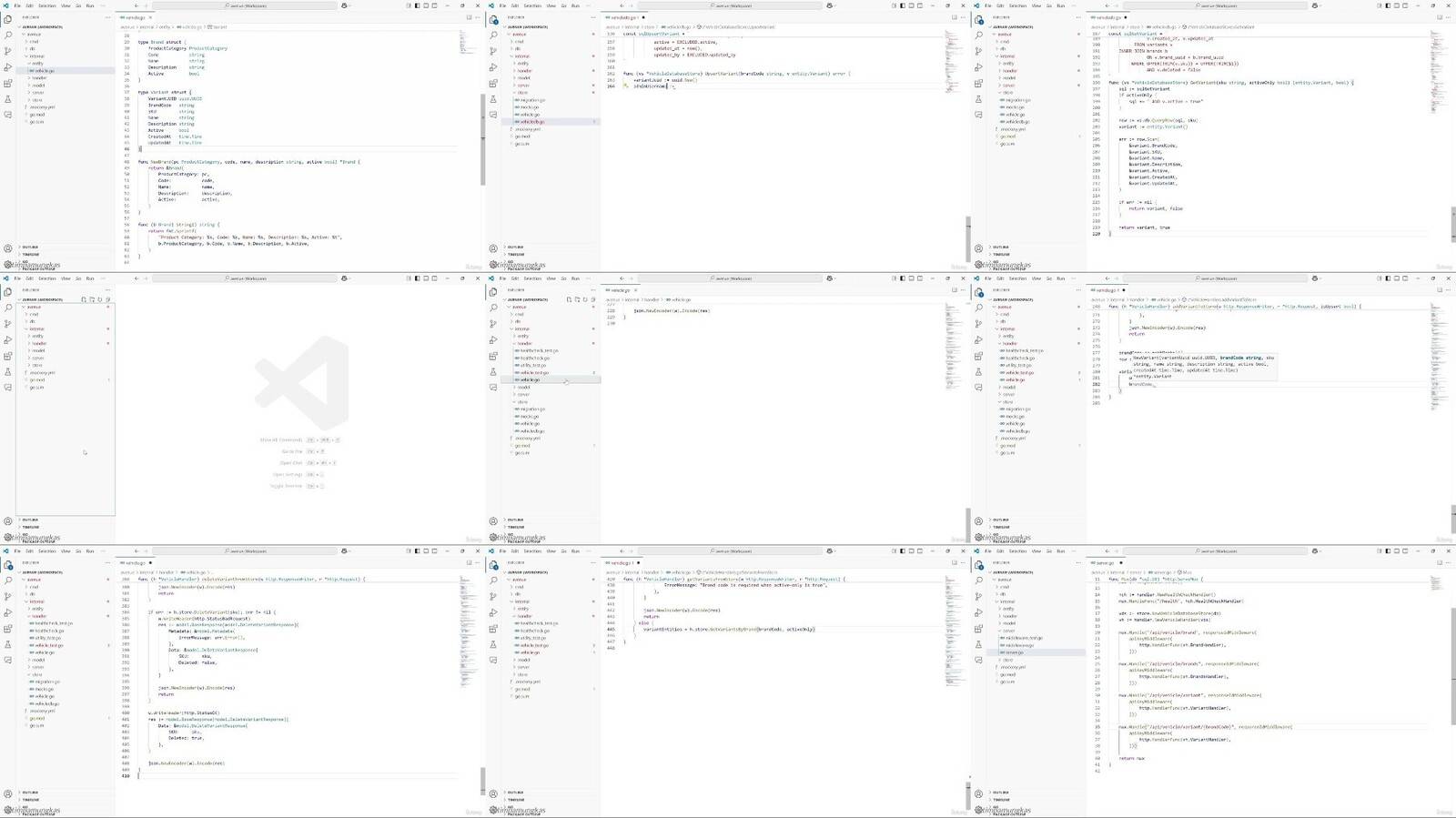
Task: Open Source Control in the empty-editor window
Action: [x=8, y=323]
